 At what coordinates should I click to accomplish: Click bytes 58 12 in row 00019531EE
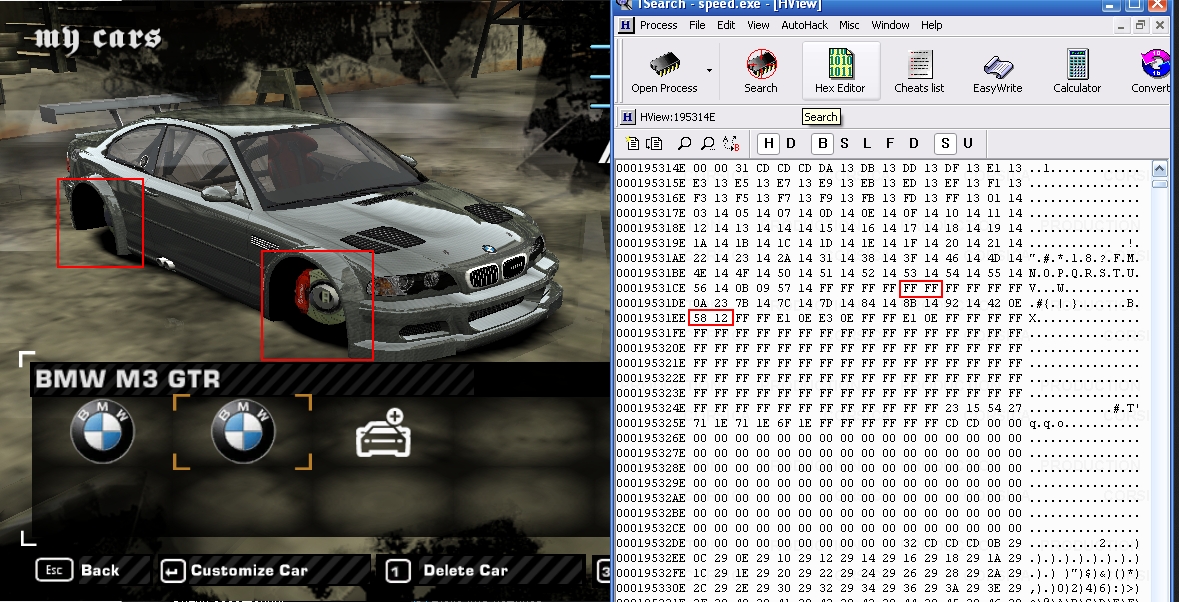pyautogui.click(x=711, y=319)
